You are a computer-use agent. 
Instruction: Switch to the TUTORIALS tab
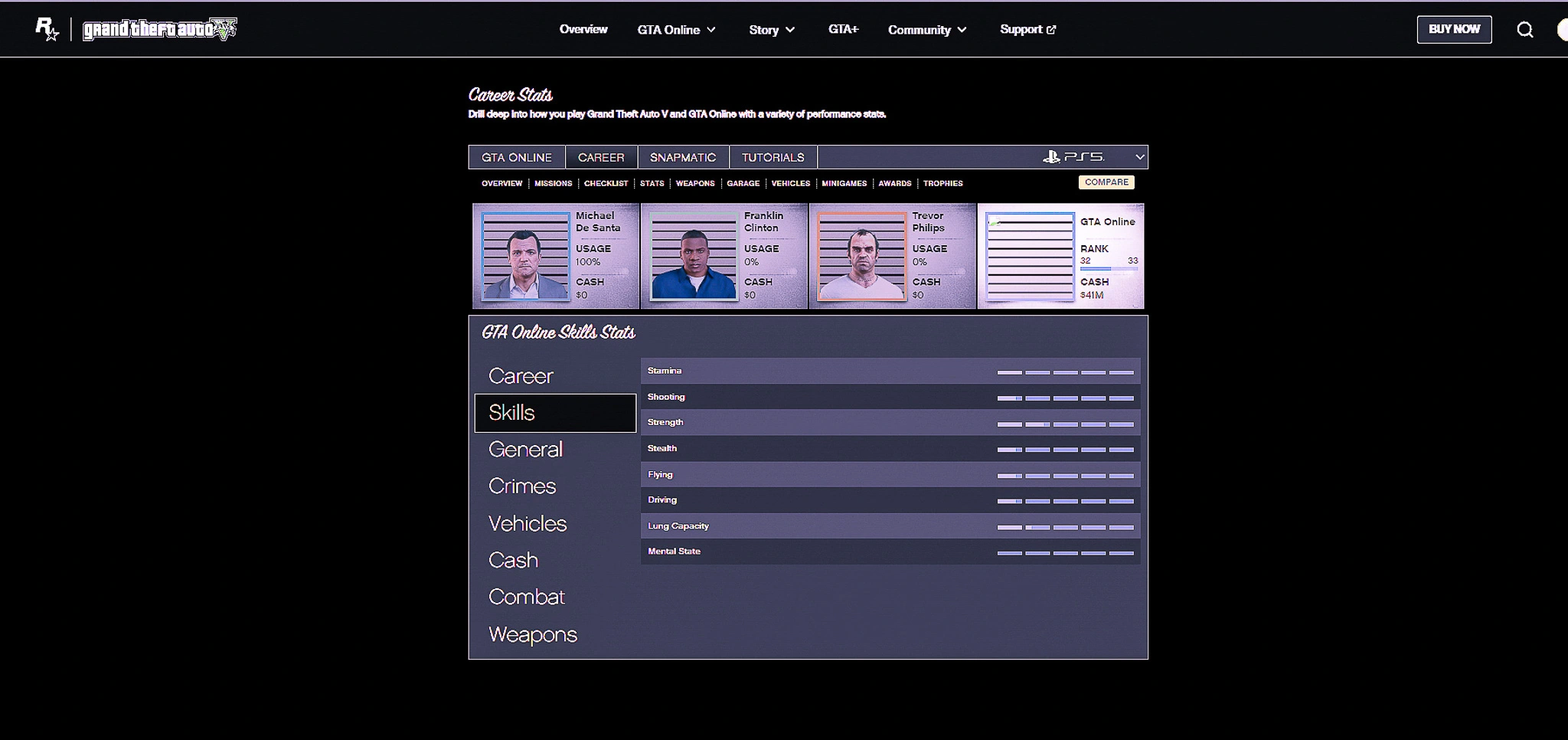click(x=773, y=157)
